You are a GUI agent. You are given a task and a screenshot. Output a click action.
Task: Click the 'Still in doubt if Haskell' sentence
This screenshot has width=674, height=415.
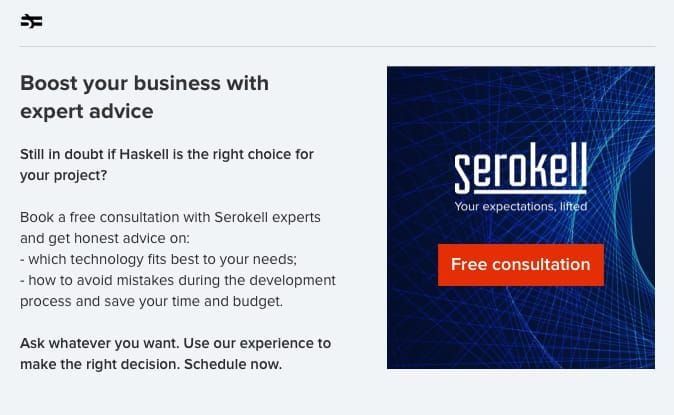point(167,154)
